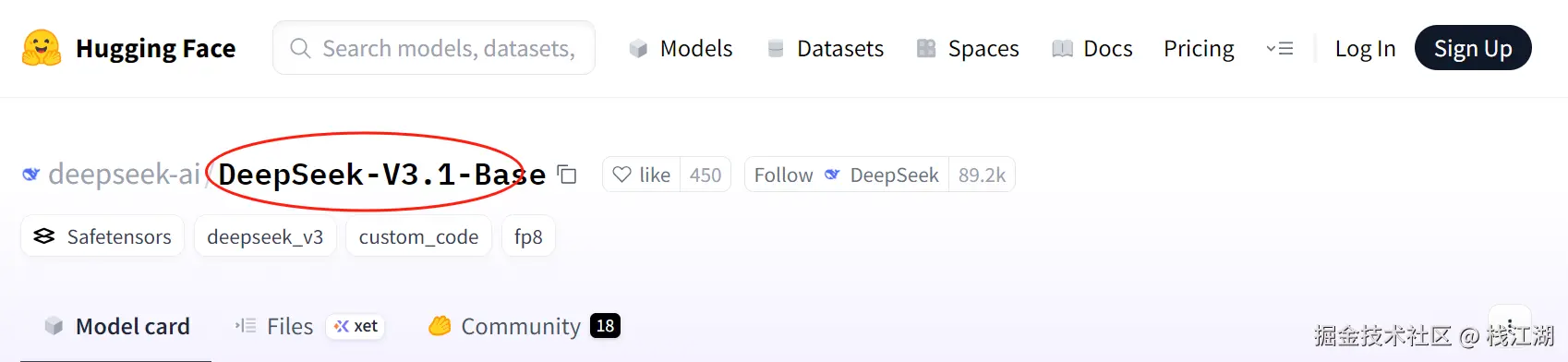Click the xet badge next to Files
Image resolution: width=1568 pixels, height=362 pixels.
[356, 326]
